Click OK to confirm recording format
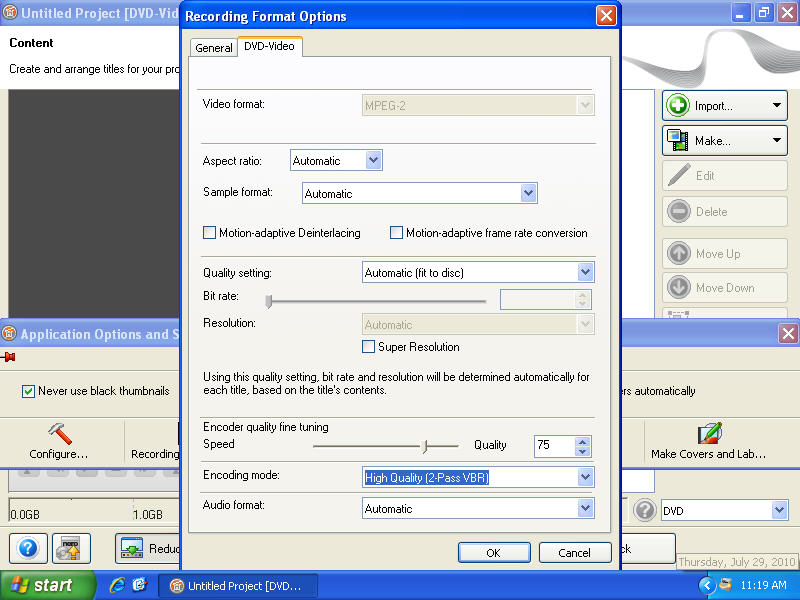The height and width of the screenshot is (600, 800). 494,553
